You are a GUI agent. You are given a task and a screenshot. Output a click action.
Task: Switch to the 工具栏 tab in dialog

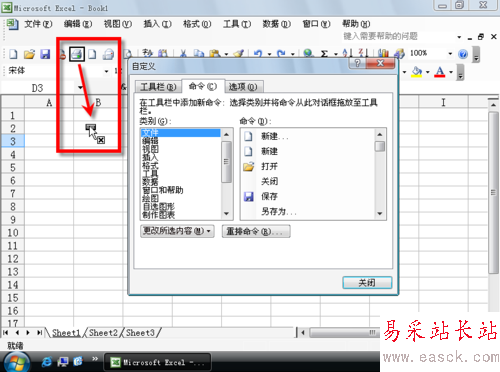pos(158,87)
